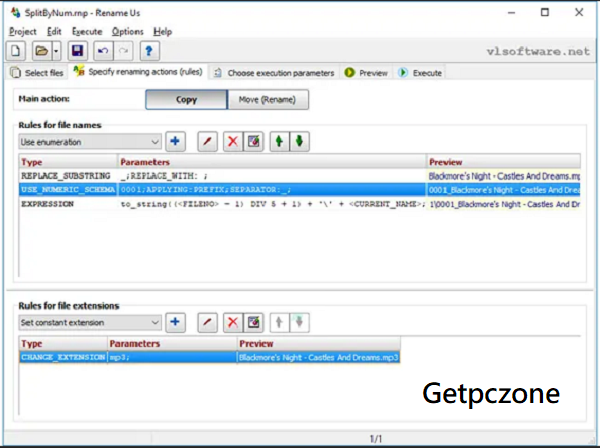Image resolution: width=600 pixels, height=448 pixels.
Task: Select the CHANGE_EXTENSION rule row
Action: [x=210, y=357]
